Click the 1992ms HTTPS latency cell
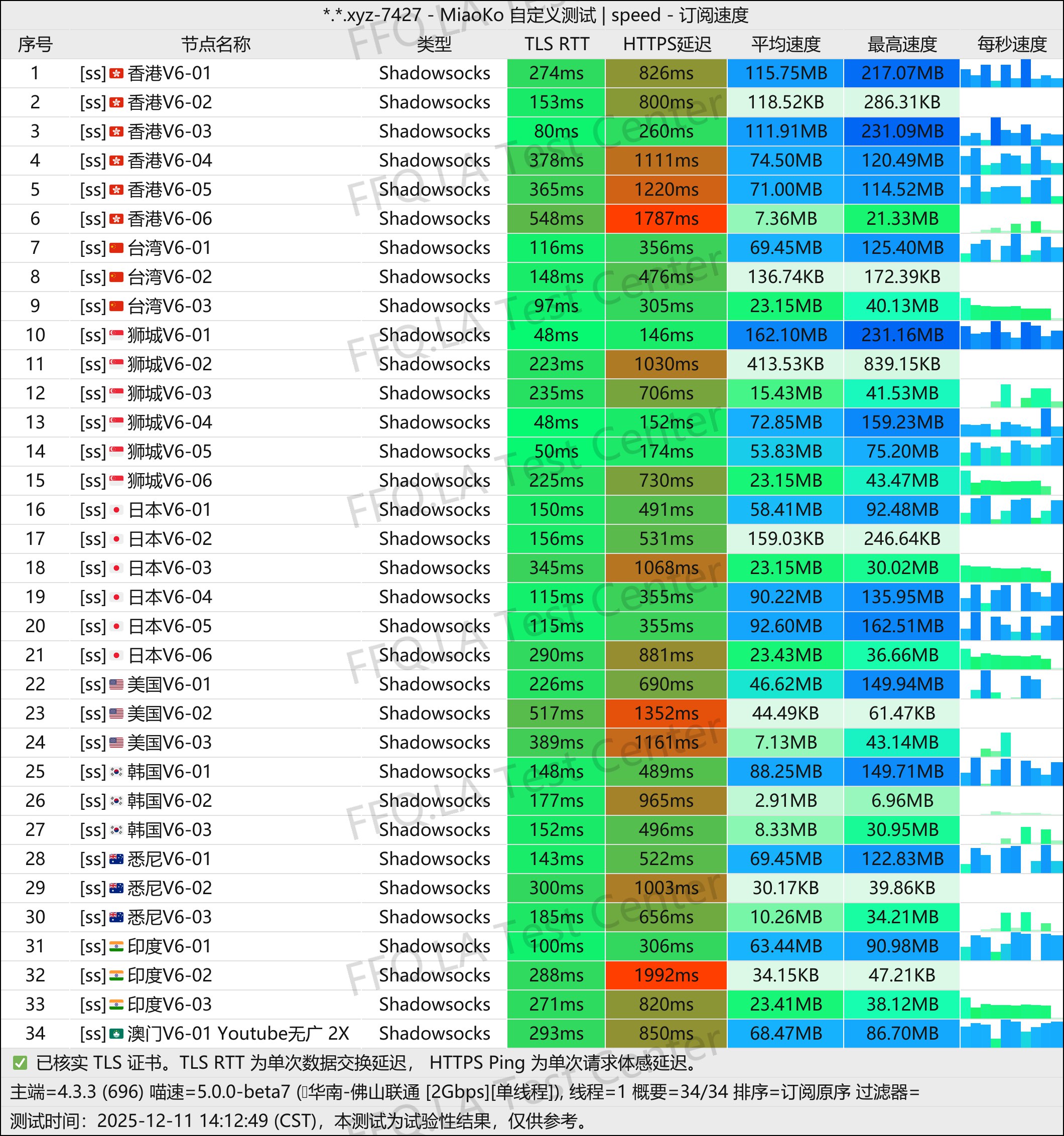The height and width of the screenshot is (1136, 1064). pos(667,975)
